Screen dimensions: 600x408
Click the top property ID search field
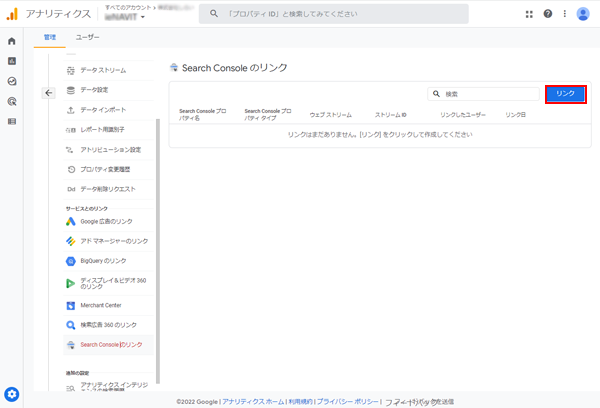(x=334, y=14)
